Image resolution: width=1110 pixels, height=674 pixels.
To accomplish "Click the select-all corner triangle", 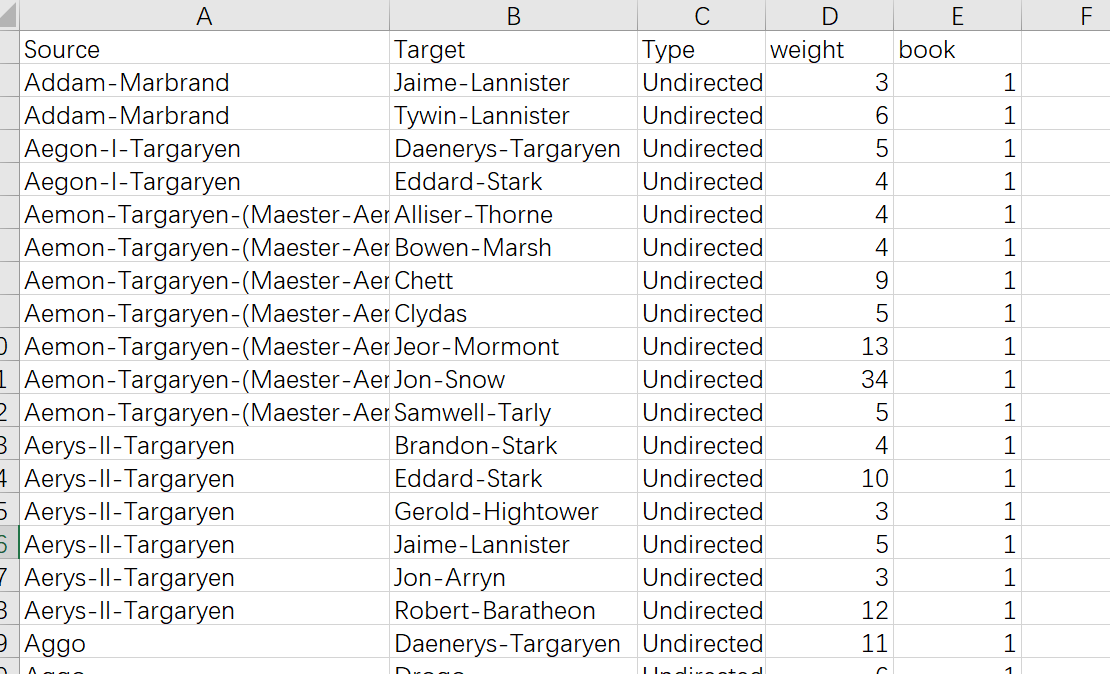I will click(x=9, y=15).
